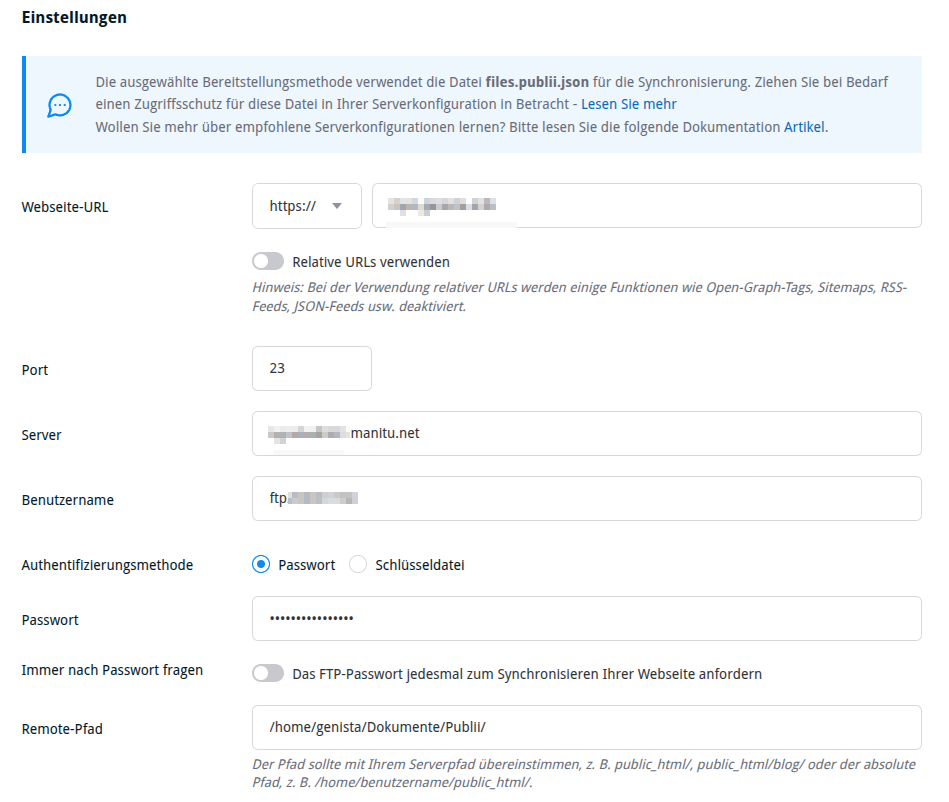Screen dimensions: 949x802
Task: Click the Server field ending in manitu.net
Action: (x=586, y=433)
